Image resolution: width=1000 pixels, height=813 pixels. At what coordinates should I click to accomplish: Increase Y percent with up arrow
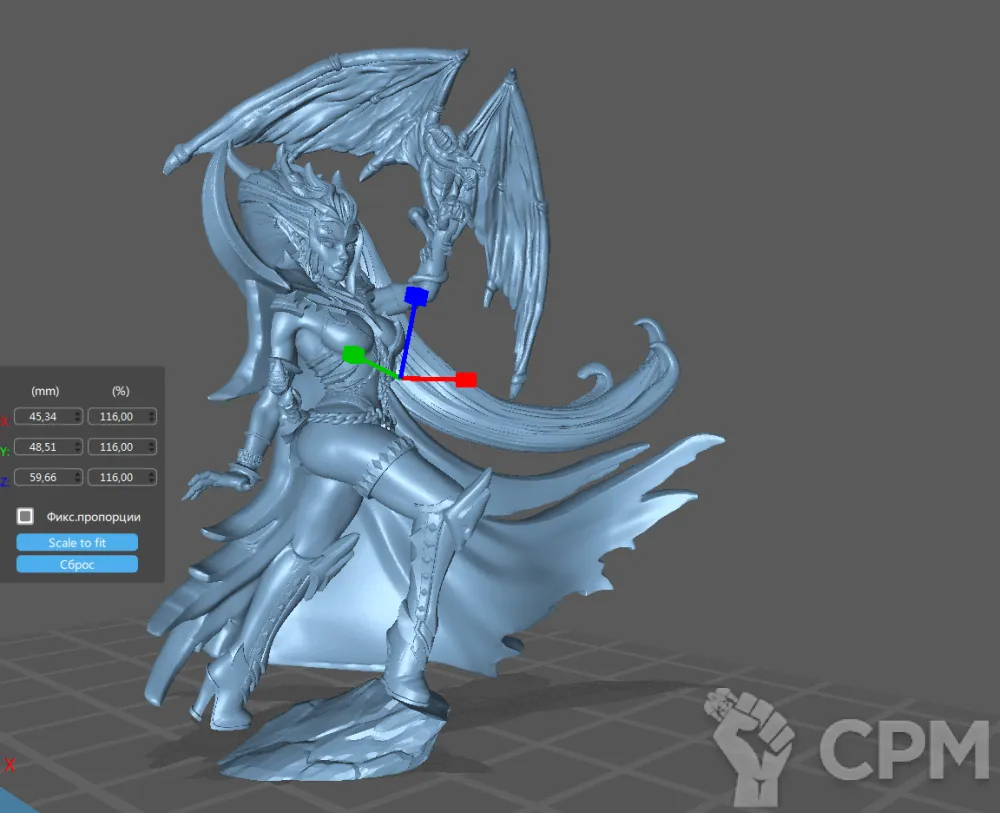tap(151, 443)
